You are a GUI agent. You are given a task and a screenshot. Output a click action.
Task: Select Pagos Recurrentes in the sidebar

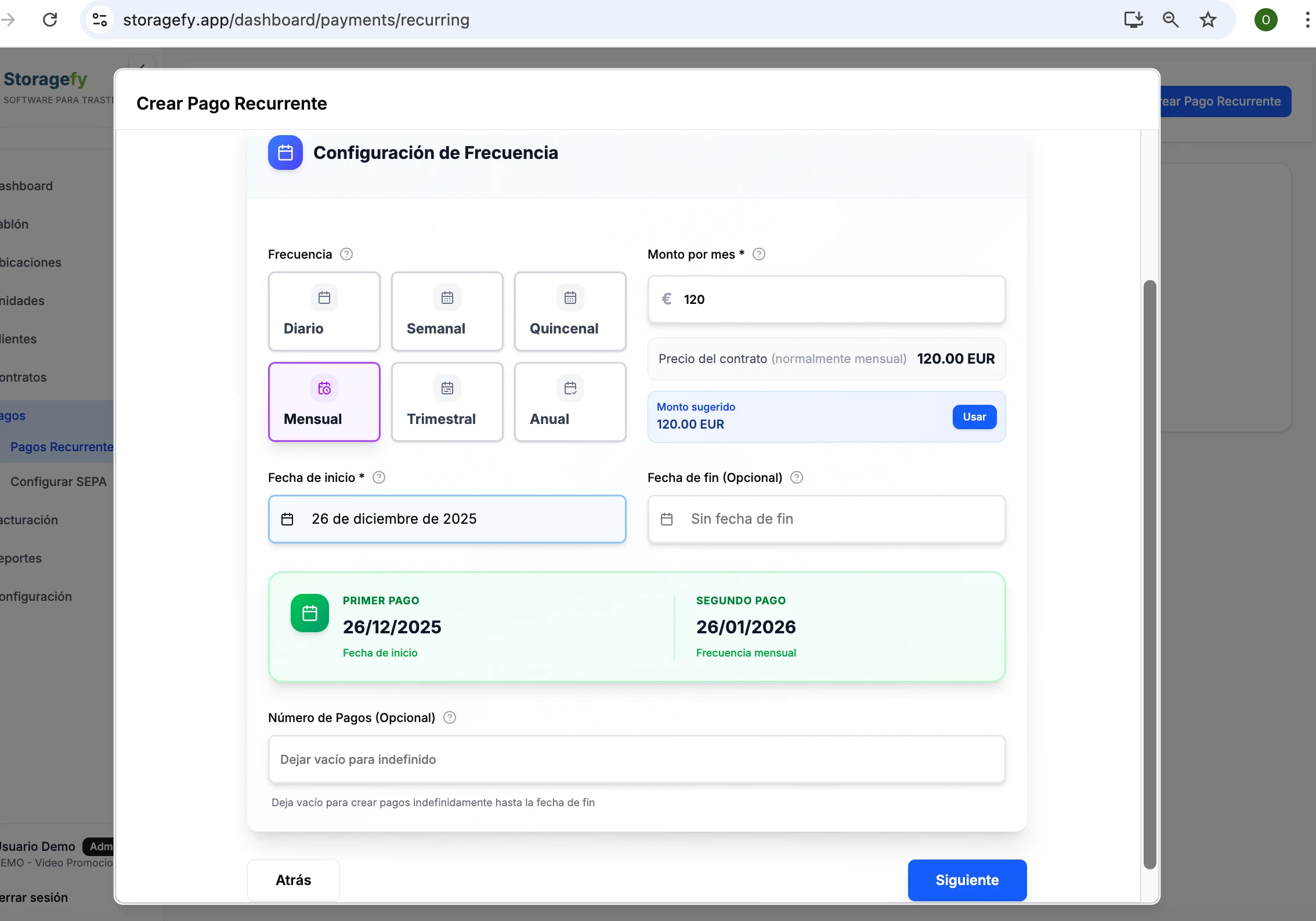click(61, 447)
